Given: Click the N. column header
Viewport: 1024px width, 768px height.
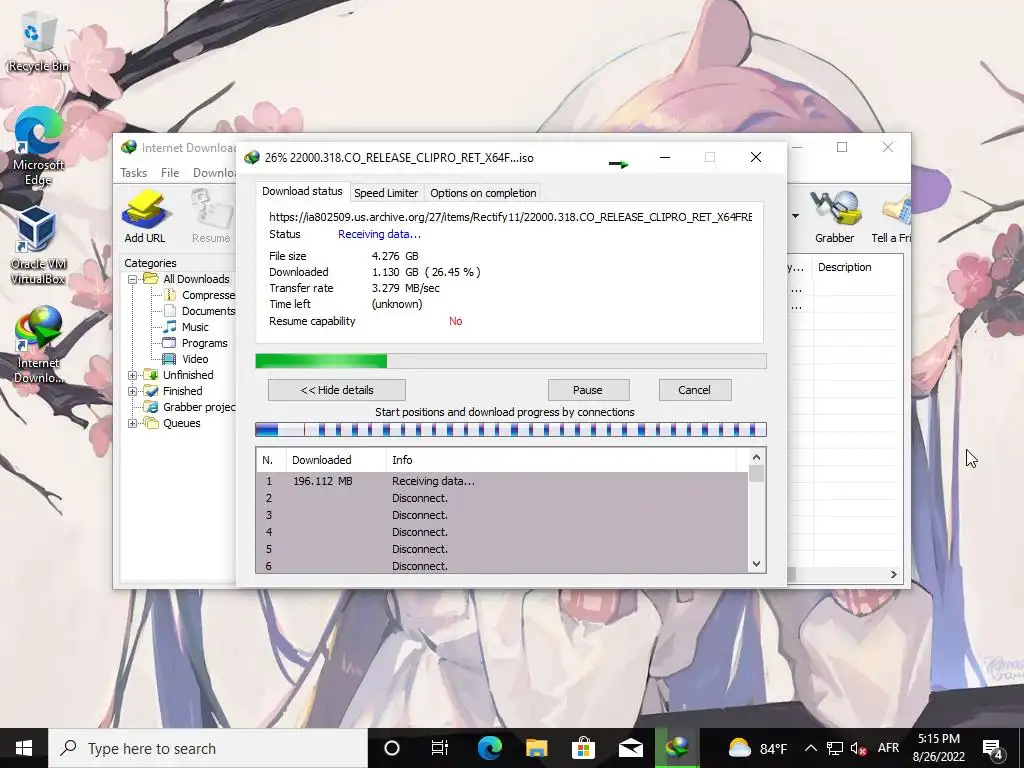Looking at the screenshot, I should coord(271,460).
